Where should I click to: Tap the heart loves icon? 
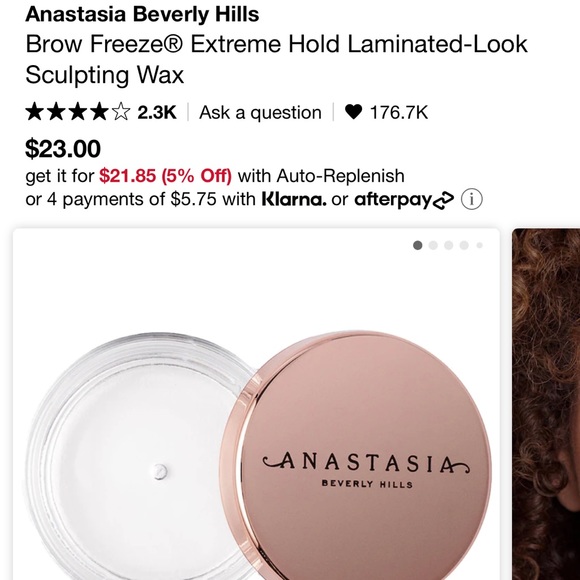353,112
